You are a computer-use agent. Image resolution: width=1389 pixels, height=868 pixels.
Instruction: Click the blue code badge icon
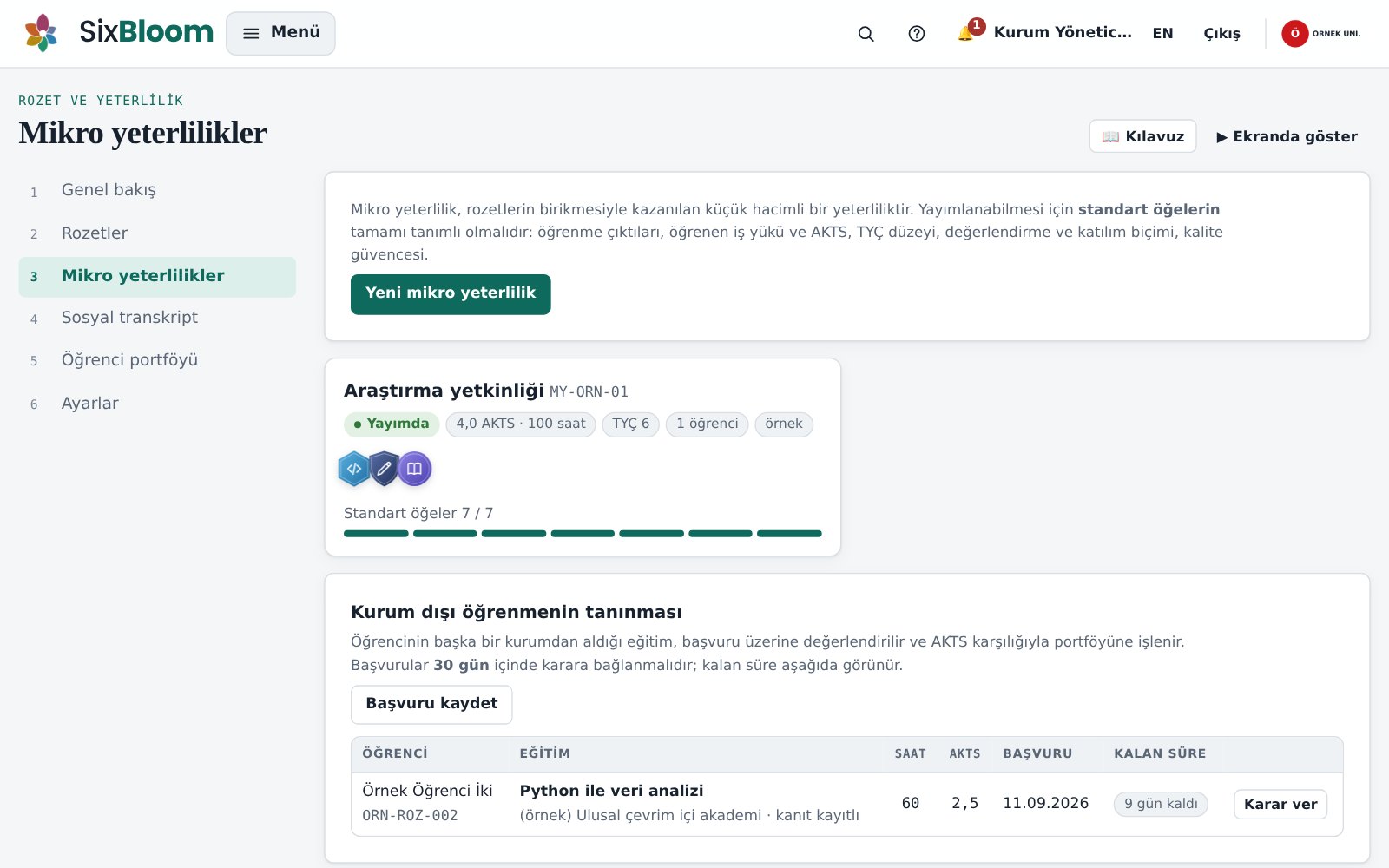pos(354,469)
